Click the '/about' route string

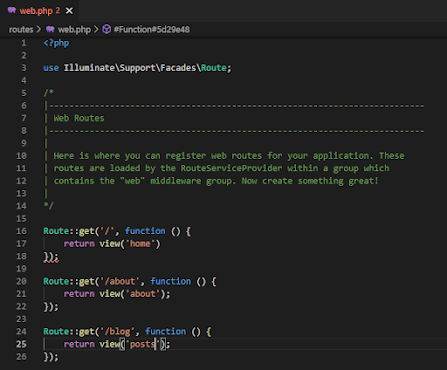(120, 282)
